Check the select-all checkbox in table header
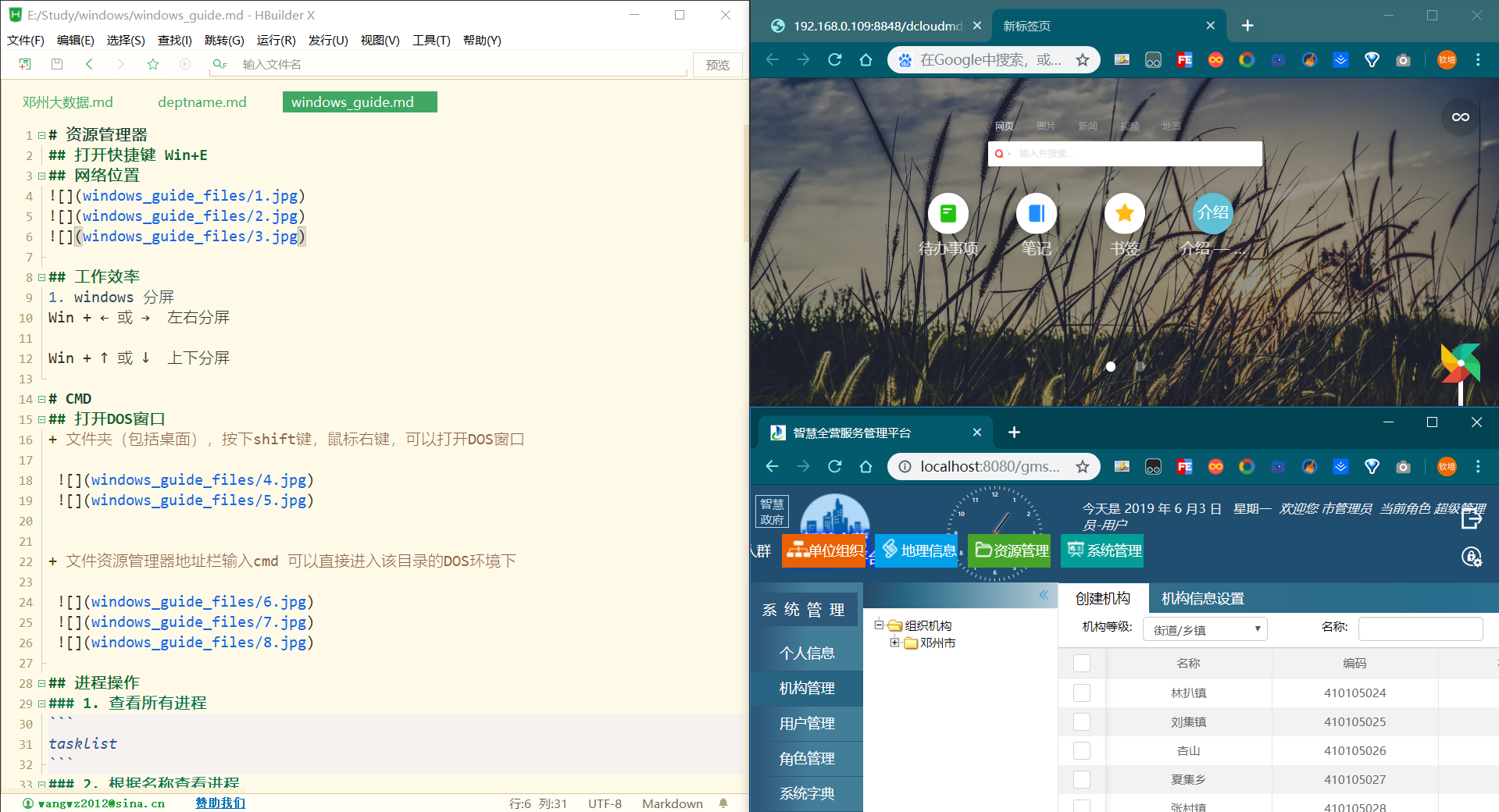The image size is (1499, 812). 1082,663
